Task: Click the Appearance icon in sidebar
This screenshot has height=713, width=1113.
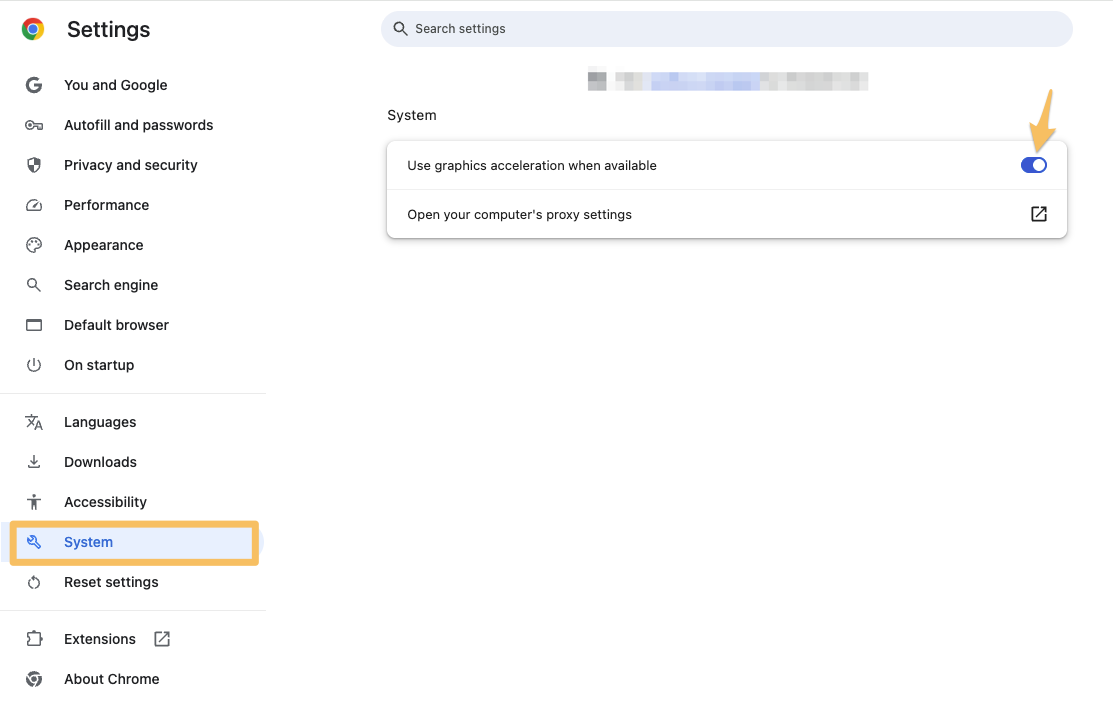Action: point(34,245)
